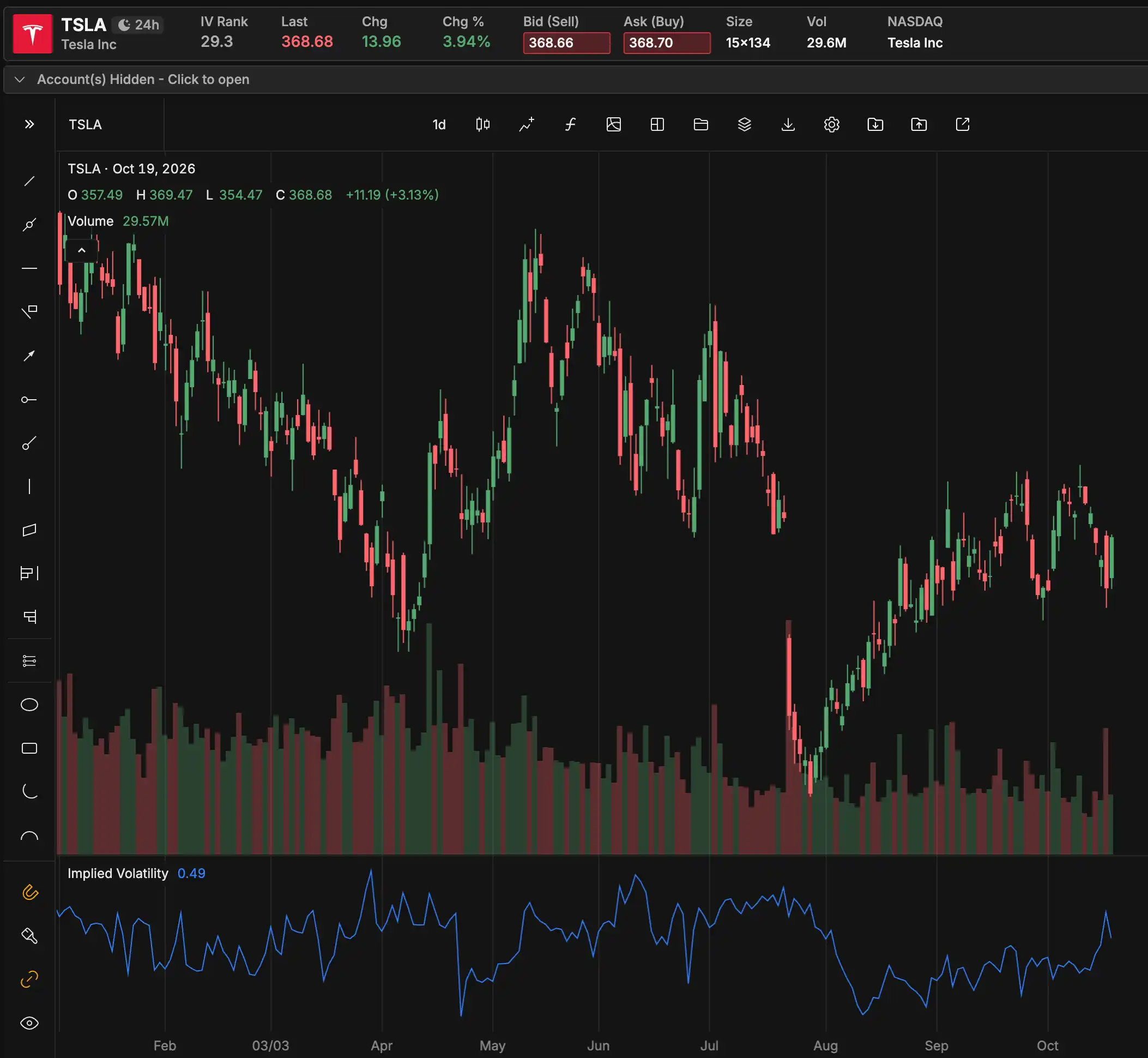Import chart with folder-down icon
Screen dimensions: 1148x1058
875,124
